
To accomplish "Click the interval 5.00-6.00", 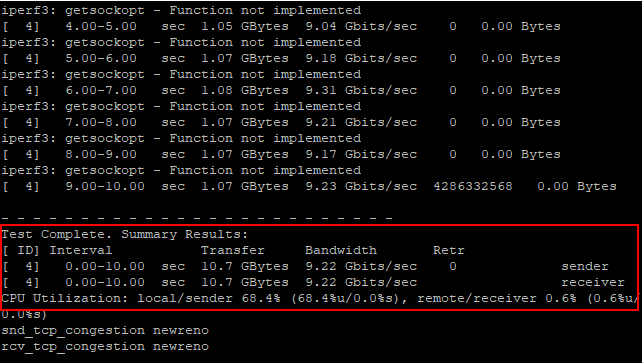I will click(101, 58).
